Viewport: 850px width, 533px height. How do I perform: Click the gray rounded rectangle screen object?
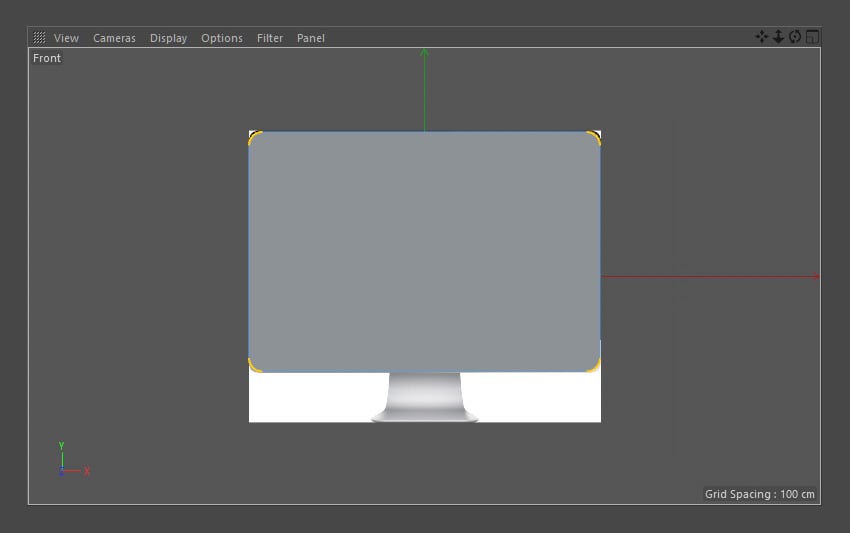pyautogui.click(x=424, y=252)
